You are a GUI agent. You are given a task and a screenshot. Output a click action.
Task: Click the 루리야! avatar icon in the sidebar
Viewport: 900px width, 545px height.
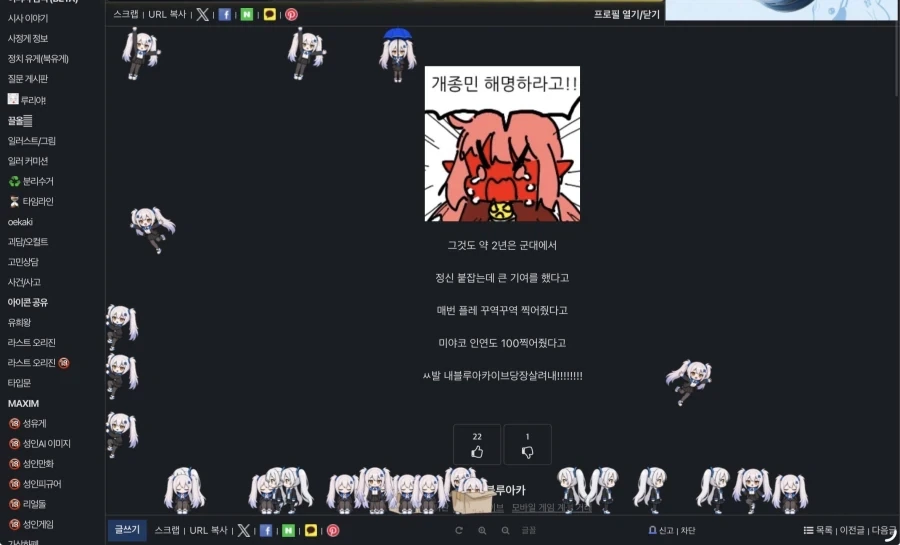coord(13,99)
